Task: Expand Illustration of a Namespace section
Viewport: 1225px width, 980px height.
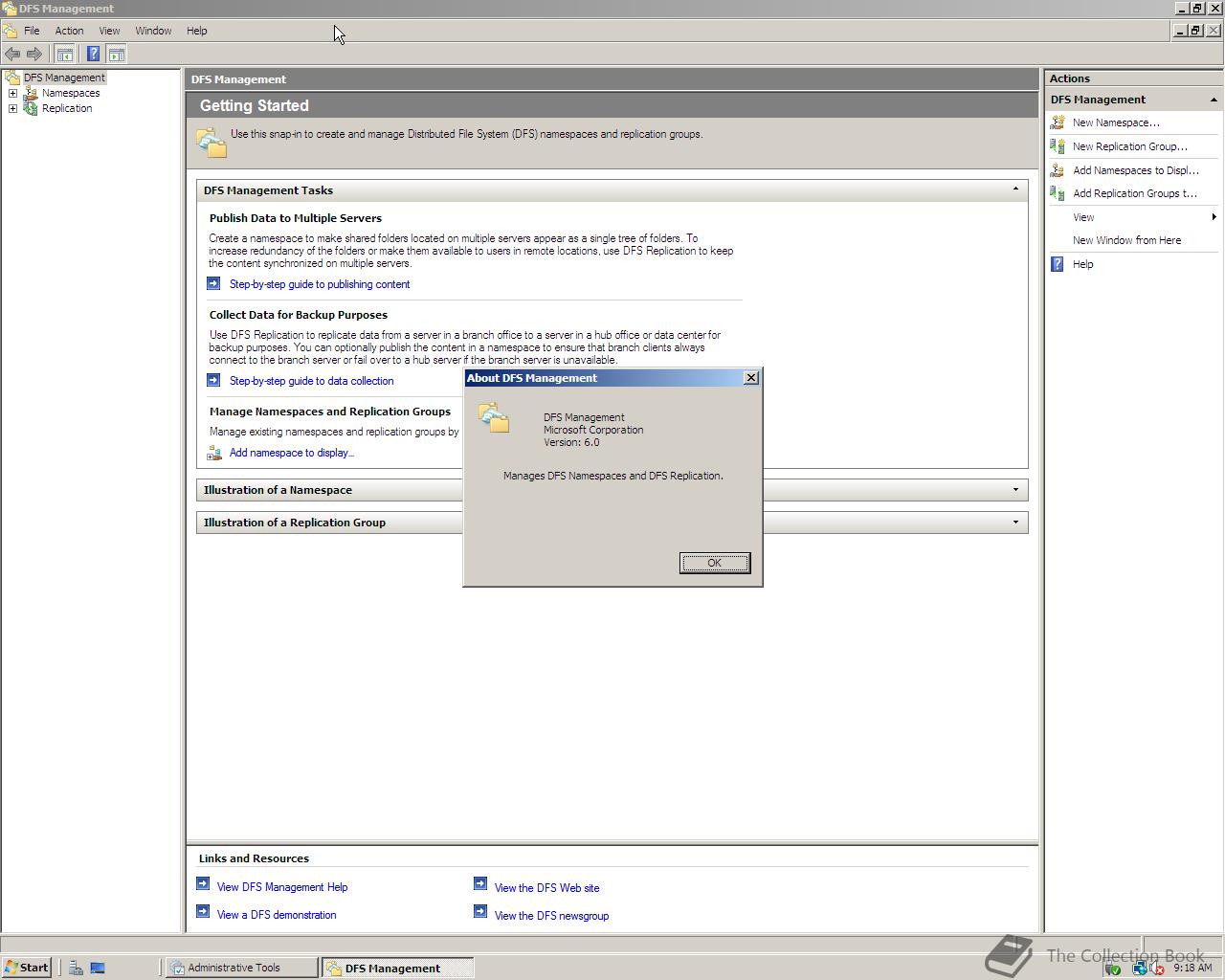Action: point(1015,490)
